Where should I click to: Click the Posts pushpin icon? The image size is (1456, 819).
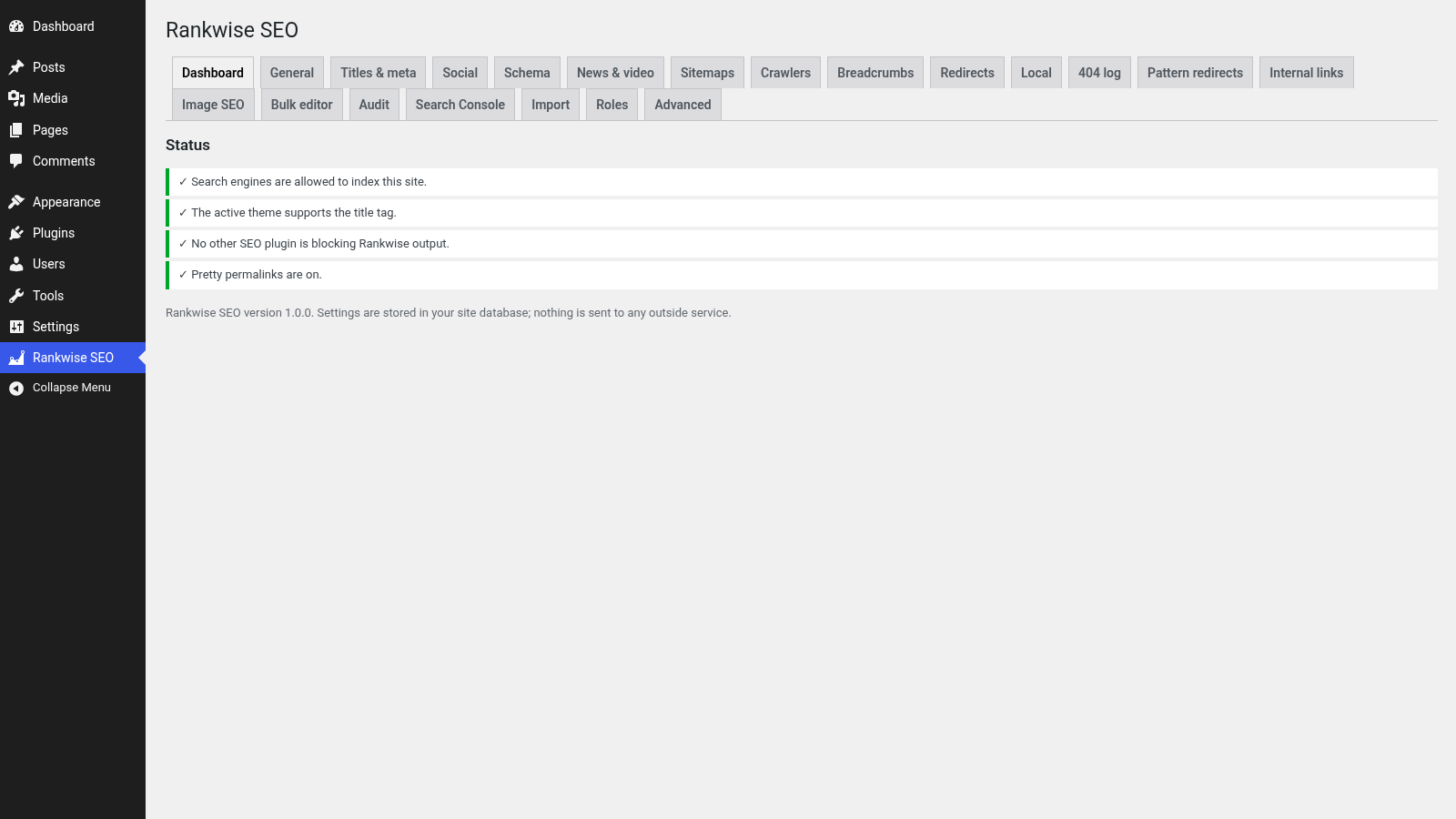coord(16,67)
